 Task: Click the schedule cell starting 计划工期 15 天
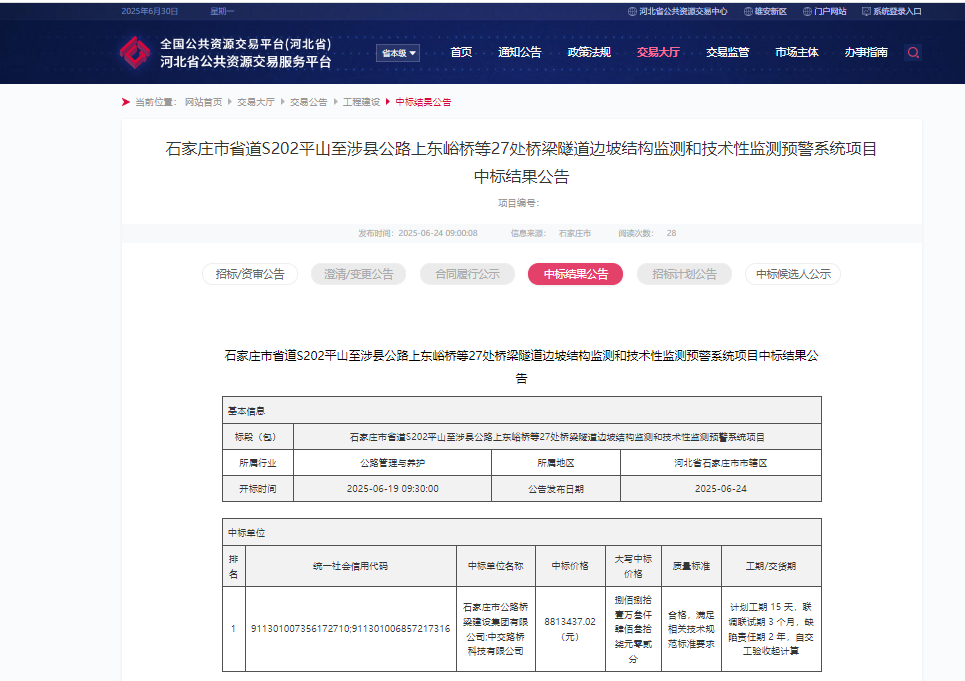(x=771, y=629)
